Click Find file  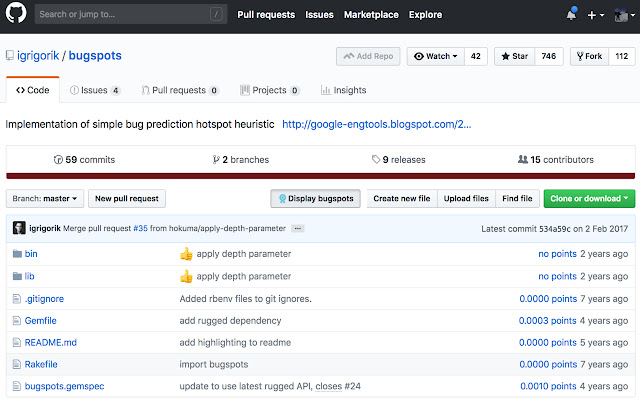pyautogui.click(x=517, y=198)
